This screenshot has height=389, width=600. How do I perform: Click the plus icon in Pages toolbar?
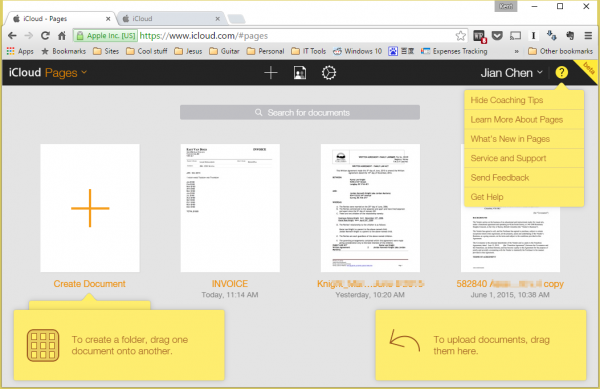point(271,72)
